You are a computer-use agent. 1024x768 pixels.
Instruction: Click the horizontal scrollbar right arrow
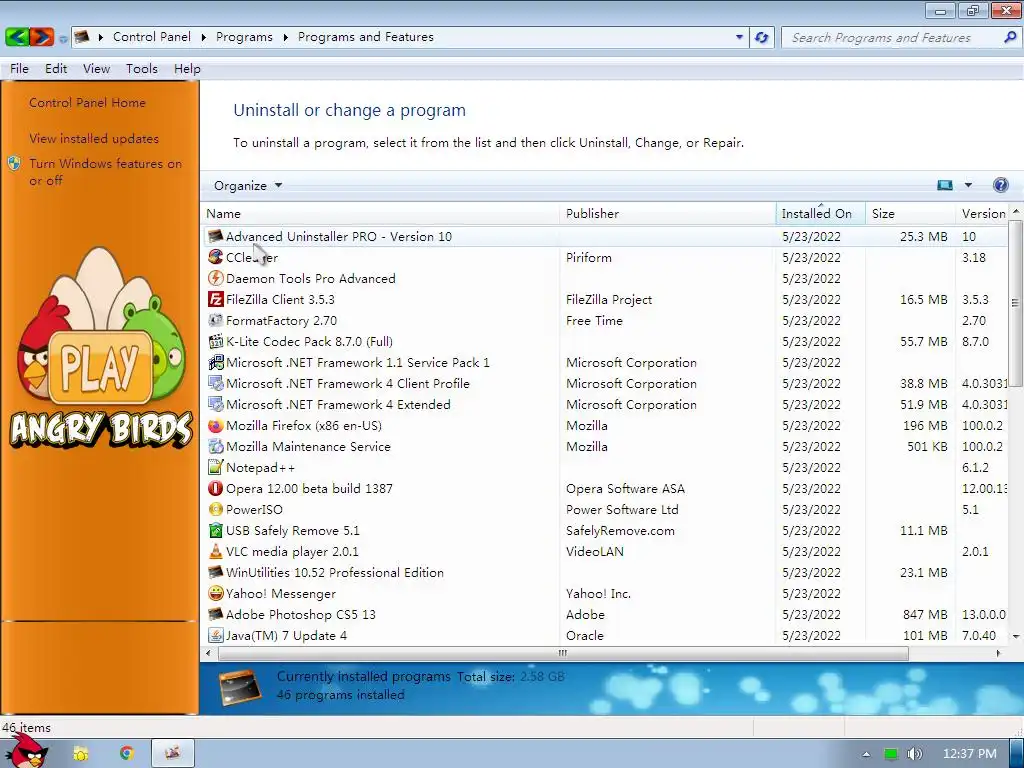(x=998, y=653)
